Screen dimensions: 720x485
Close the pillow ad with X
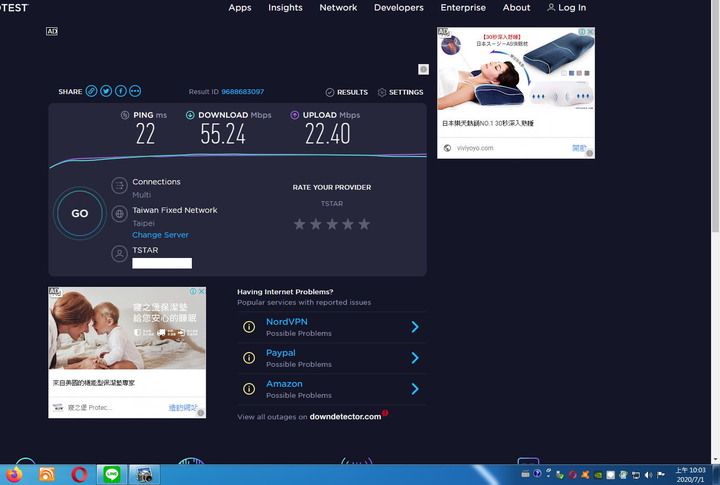pos(591,32)
